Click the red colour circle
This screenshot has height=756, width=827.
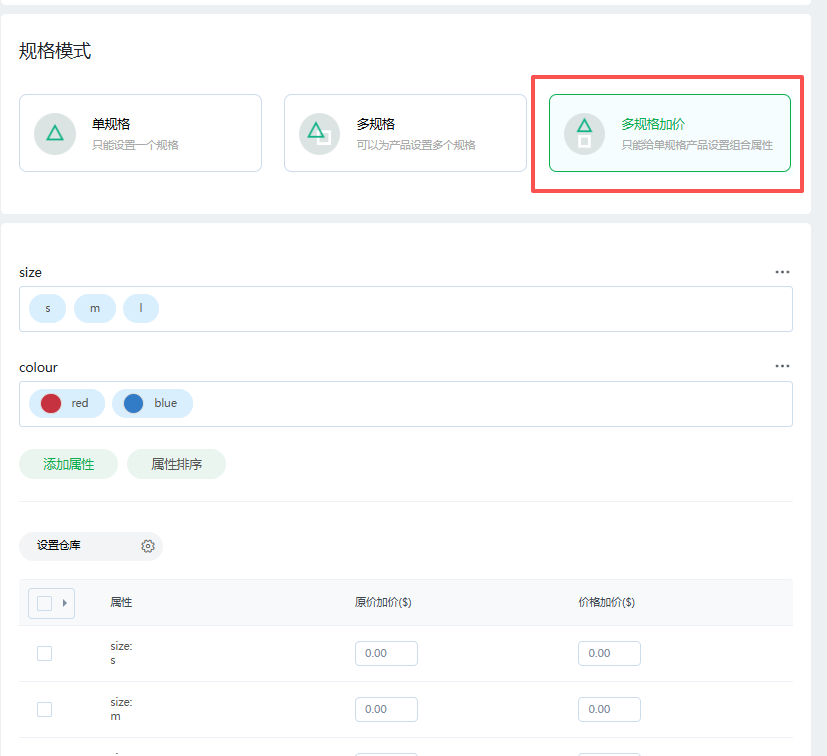[51, 403]
